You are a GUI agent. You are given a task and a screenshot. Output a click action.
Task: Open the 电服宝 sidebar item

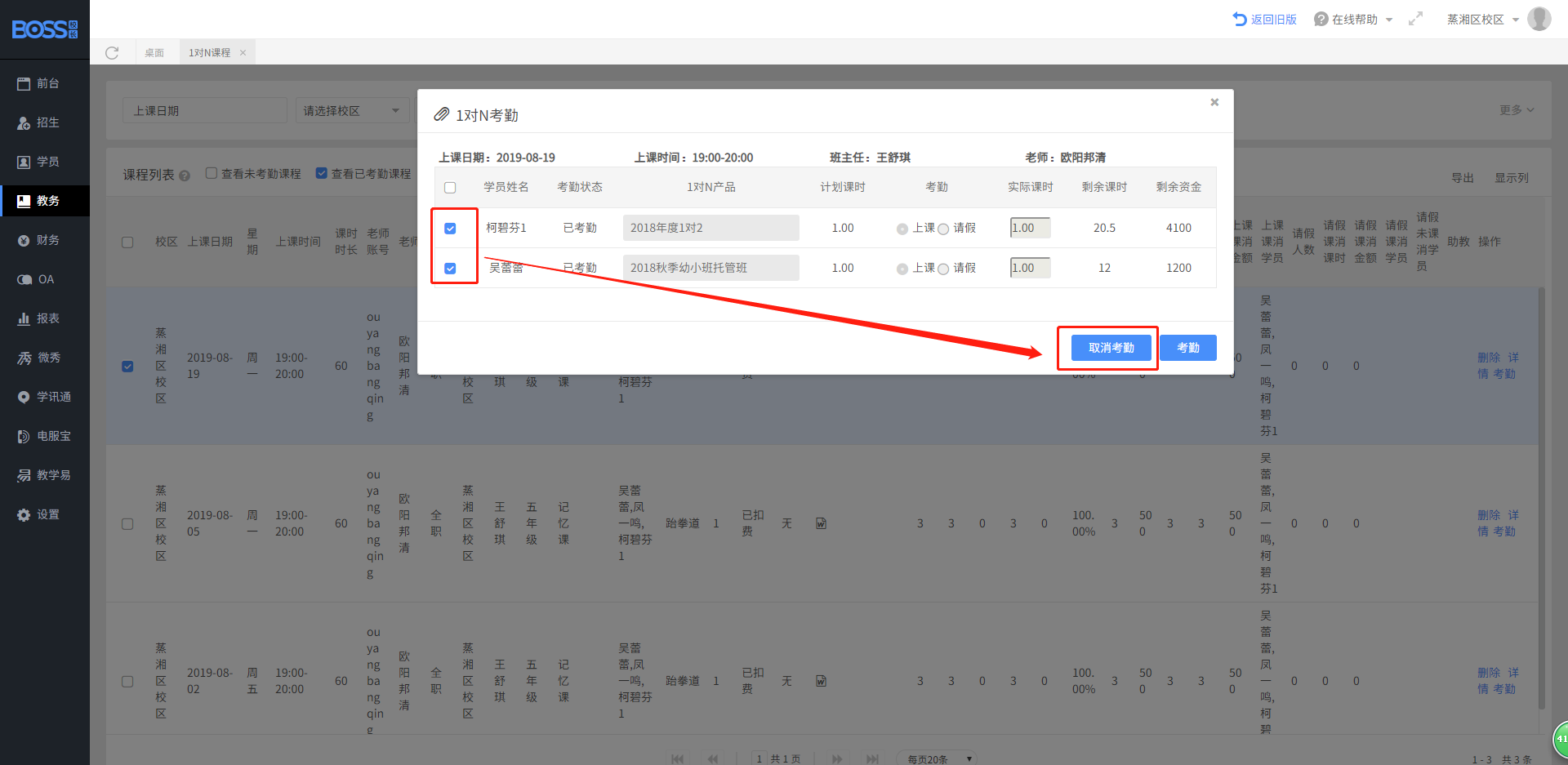pos(45,436)
